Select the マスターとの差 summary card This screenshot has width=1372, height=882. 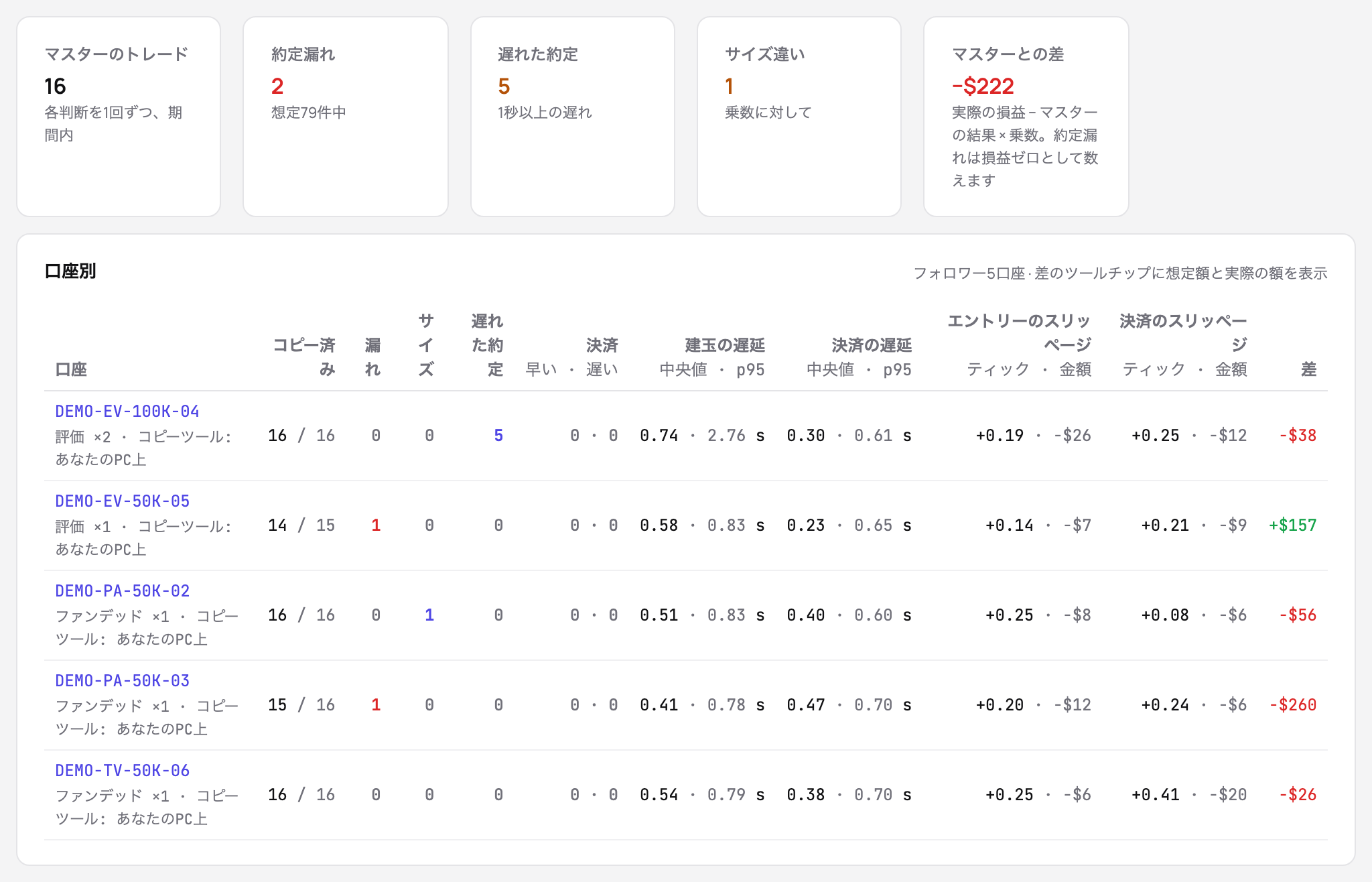point(1026,117)
